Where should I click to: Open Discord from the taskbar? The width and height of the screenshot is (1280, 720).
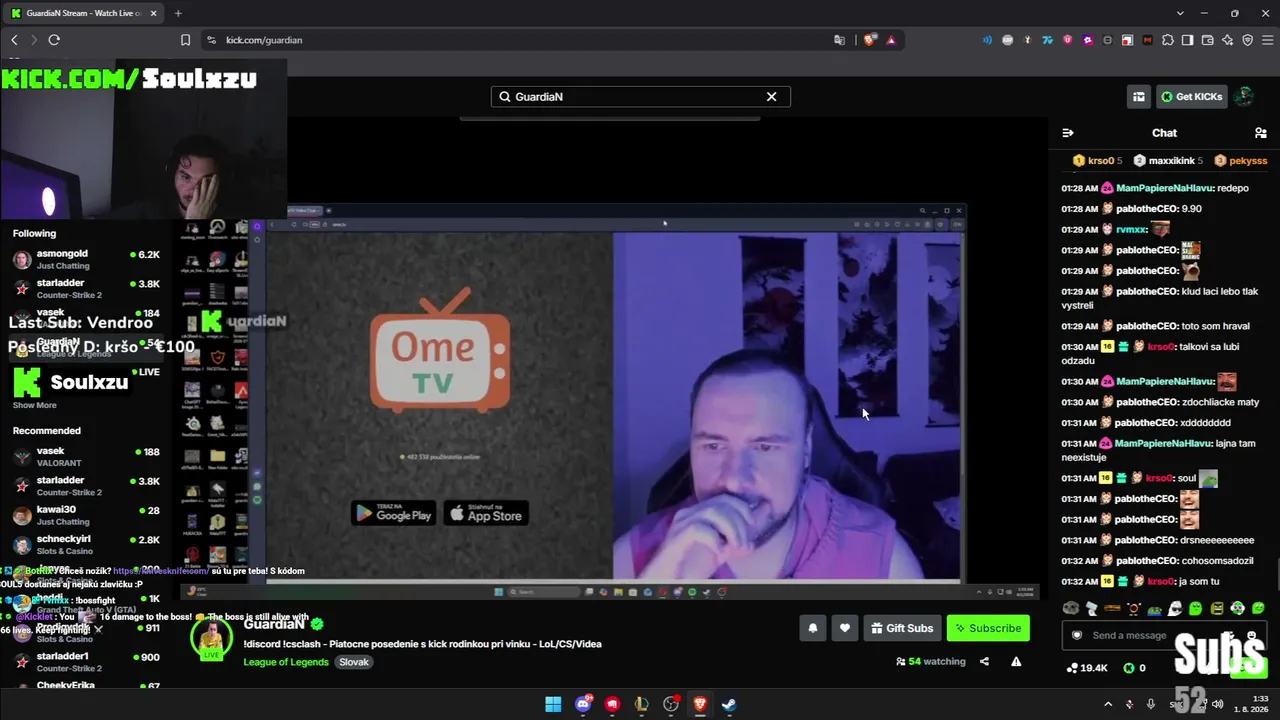583,704
